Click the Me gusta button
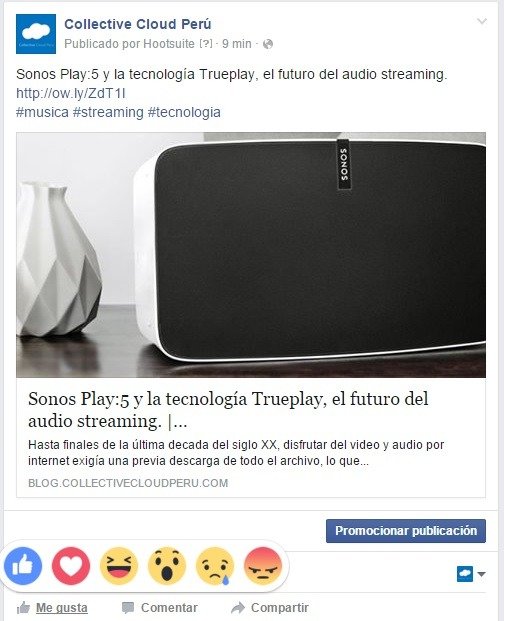The height and width of the screenshot is (621, 506). coord(52,608)
